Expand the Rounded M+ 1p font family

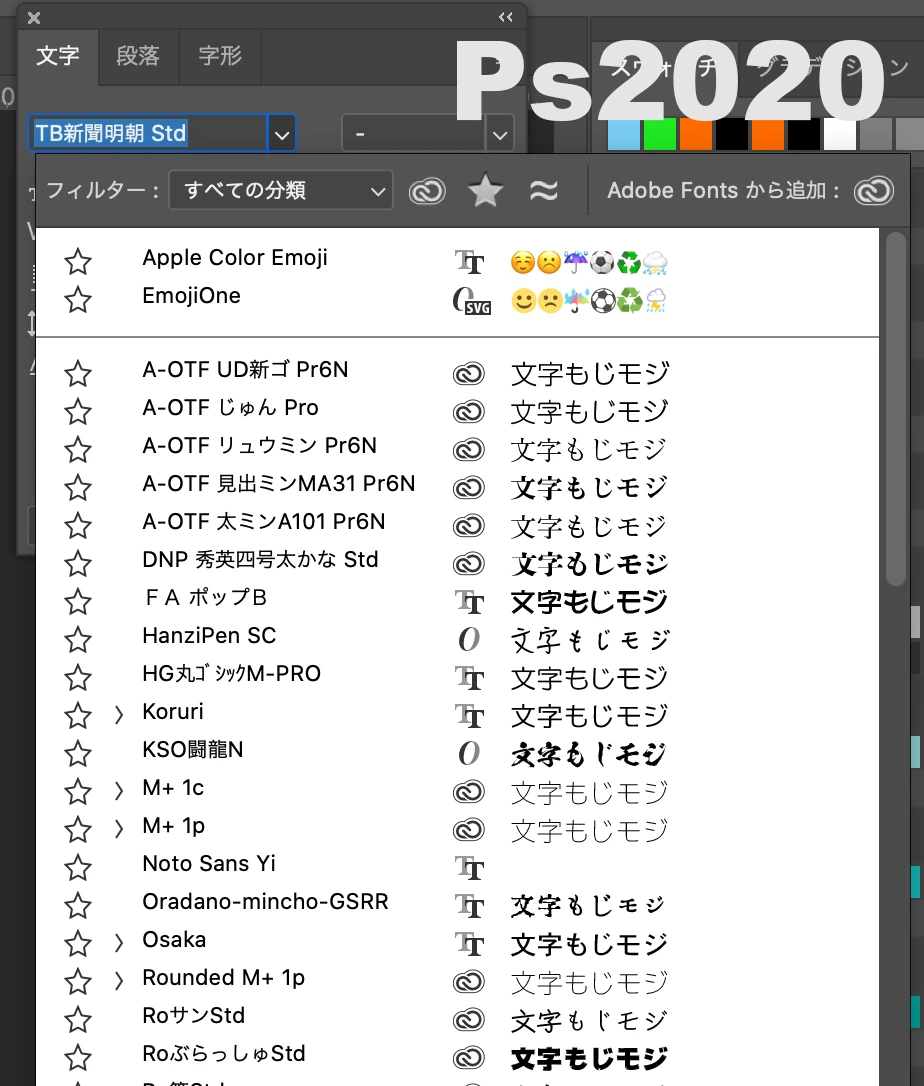(118, 981)
